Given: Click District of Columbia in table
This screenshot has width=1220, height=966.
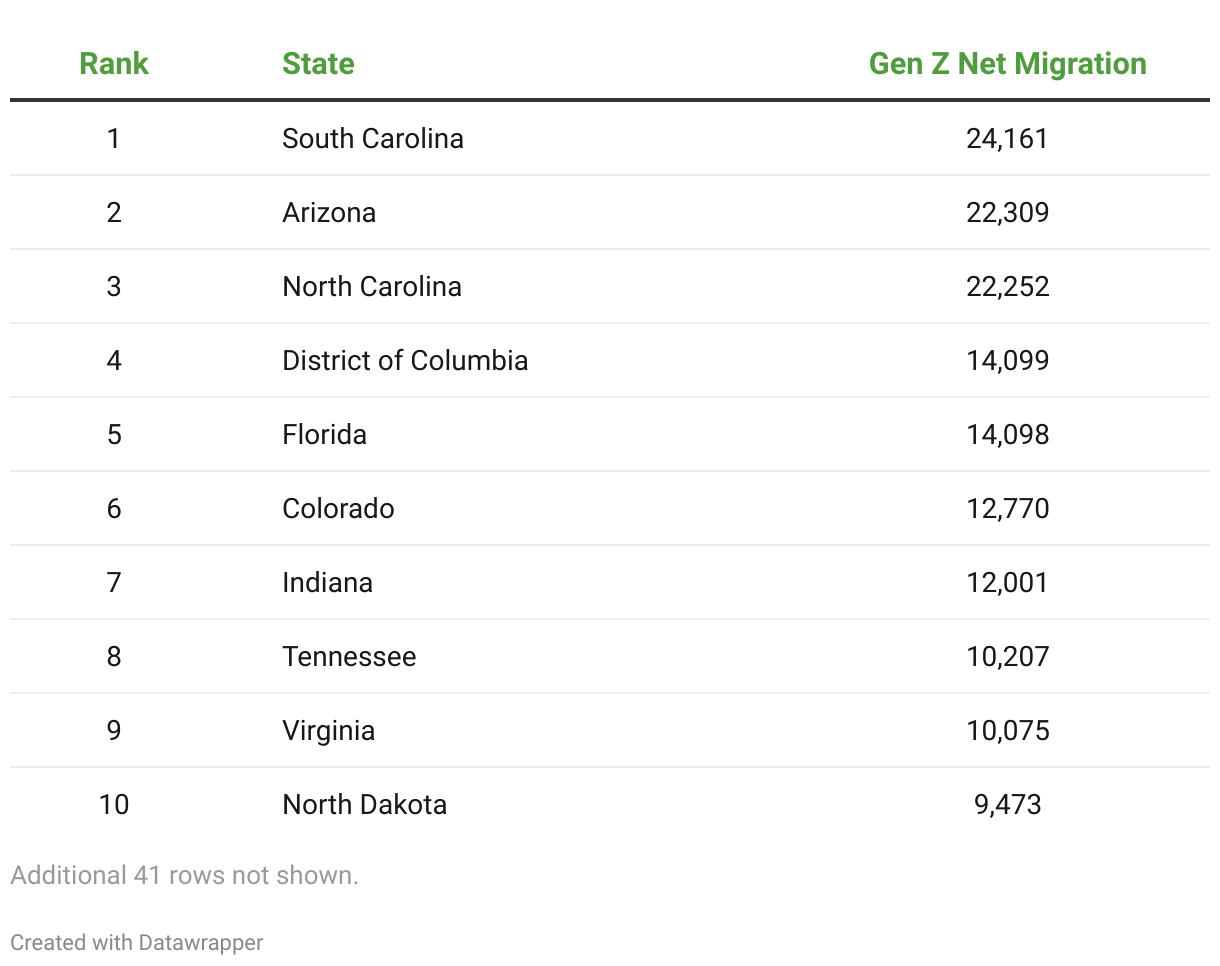Looking at the screenshot, I should (x=405, y=360).
